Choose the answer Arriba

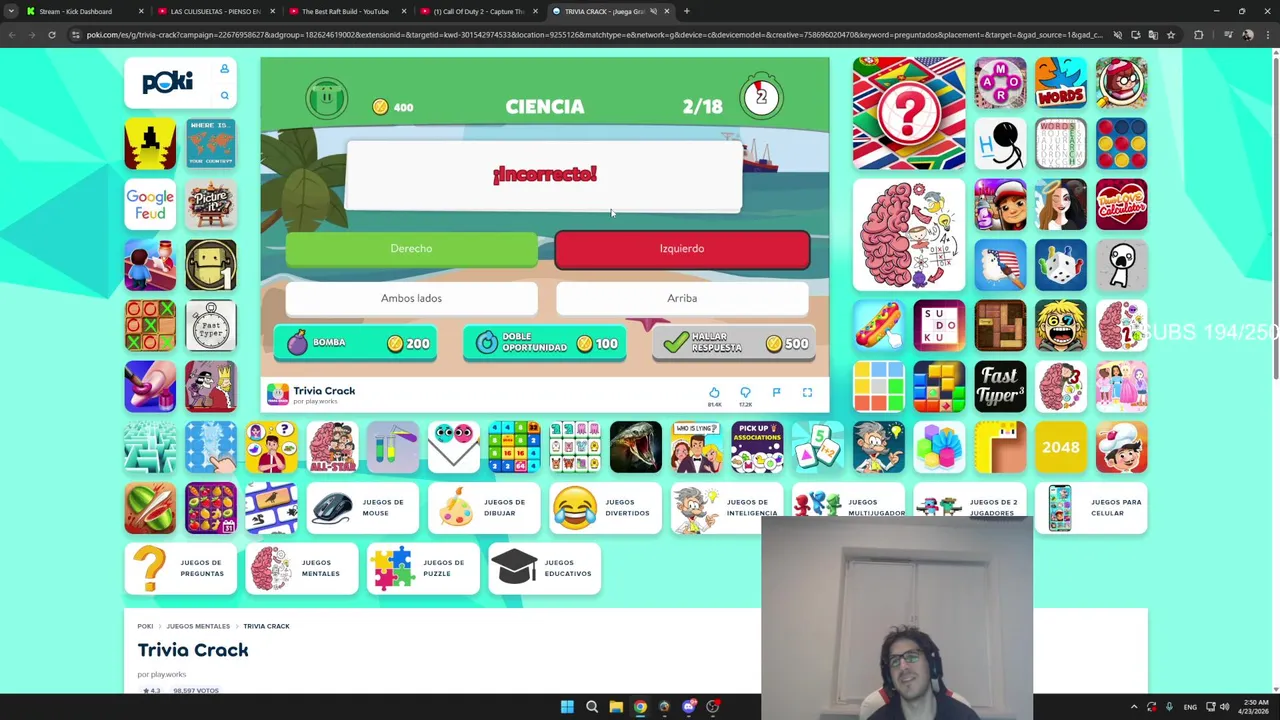point(682,298)
